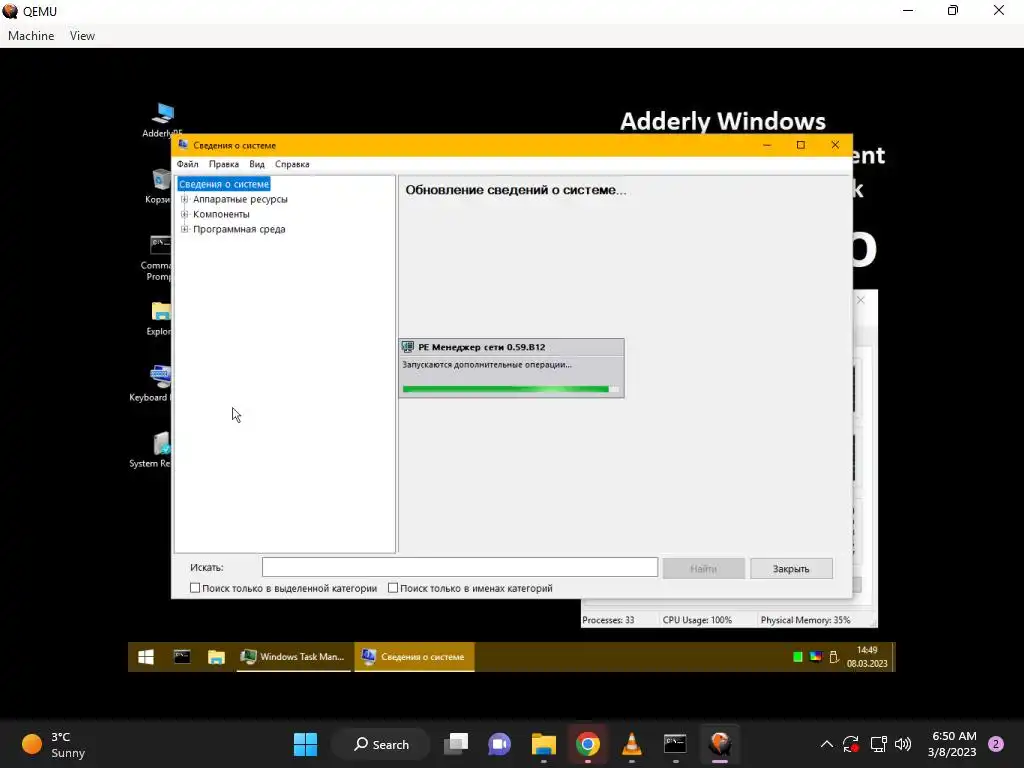
Task: Select the Компоненты tree label
Action: (221, 214)
